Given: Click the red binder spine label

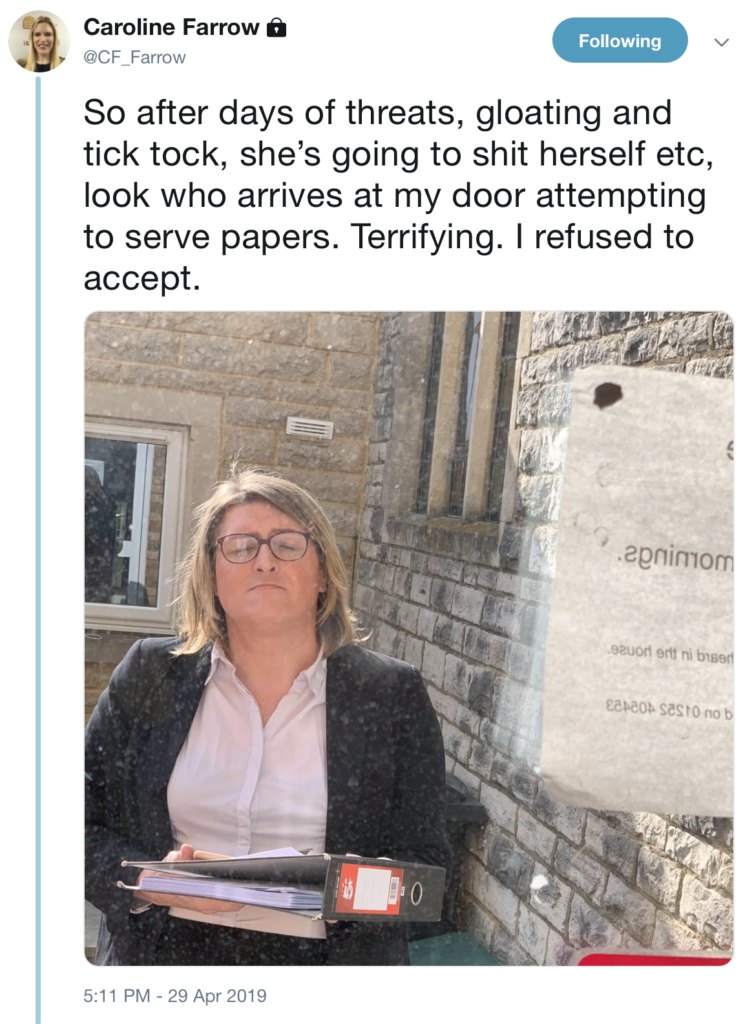Looking at the screenshot, I should tap(370, 889).
